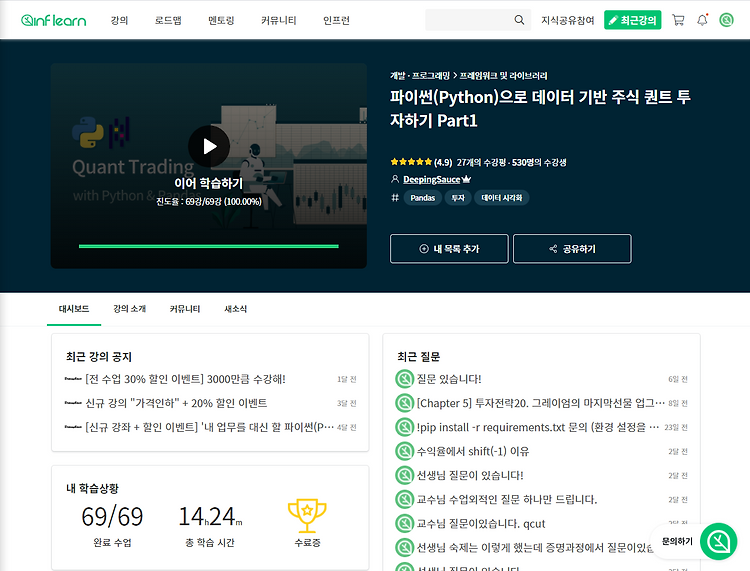Click the 문의하기 label

pos(677,541)
